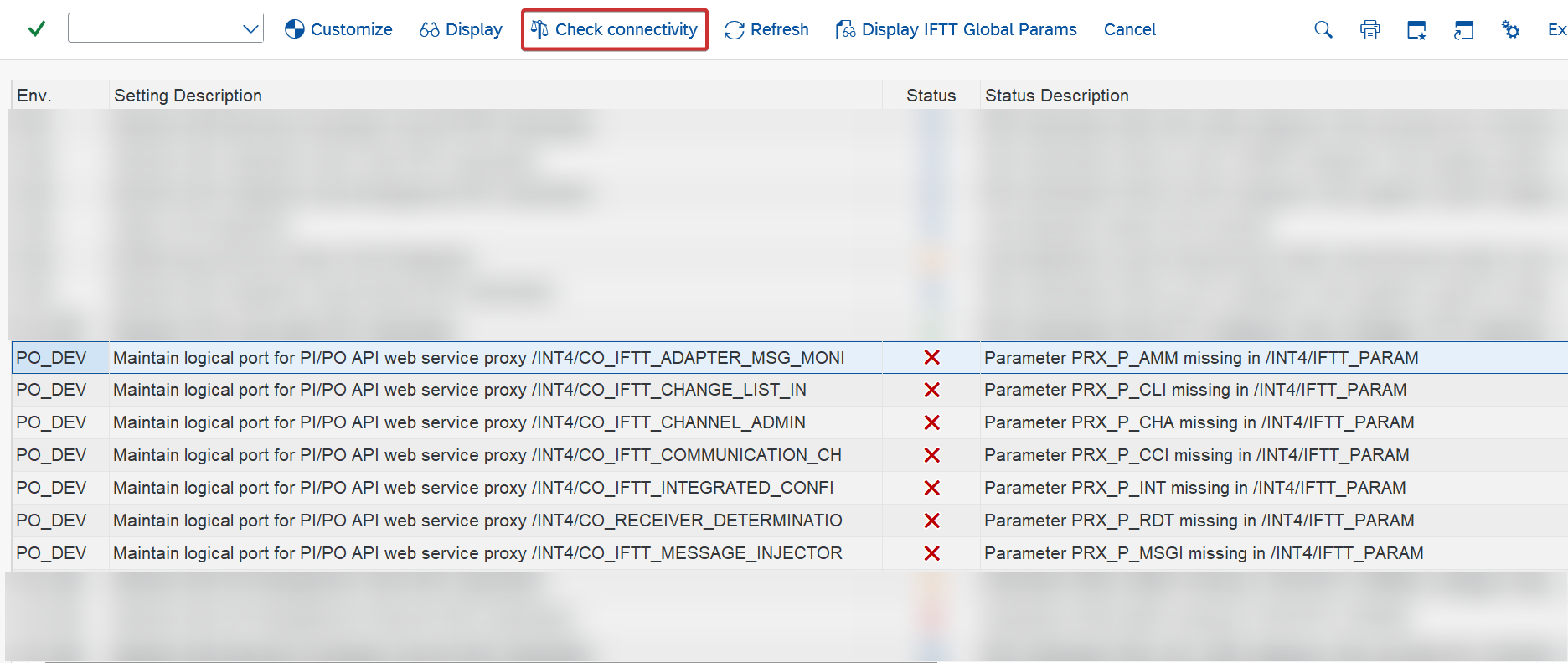Click red X status for RECEIVER_DETERMINATIO row
1568x663 pixels.
(931, 521)
